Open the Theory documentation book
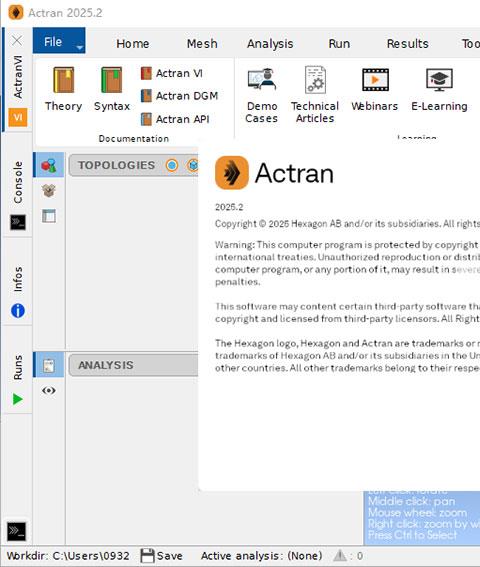The height and width of the screenshot is (567, 480). coord(63,89)
